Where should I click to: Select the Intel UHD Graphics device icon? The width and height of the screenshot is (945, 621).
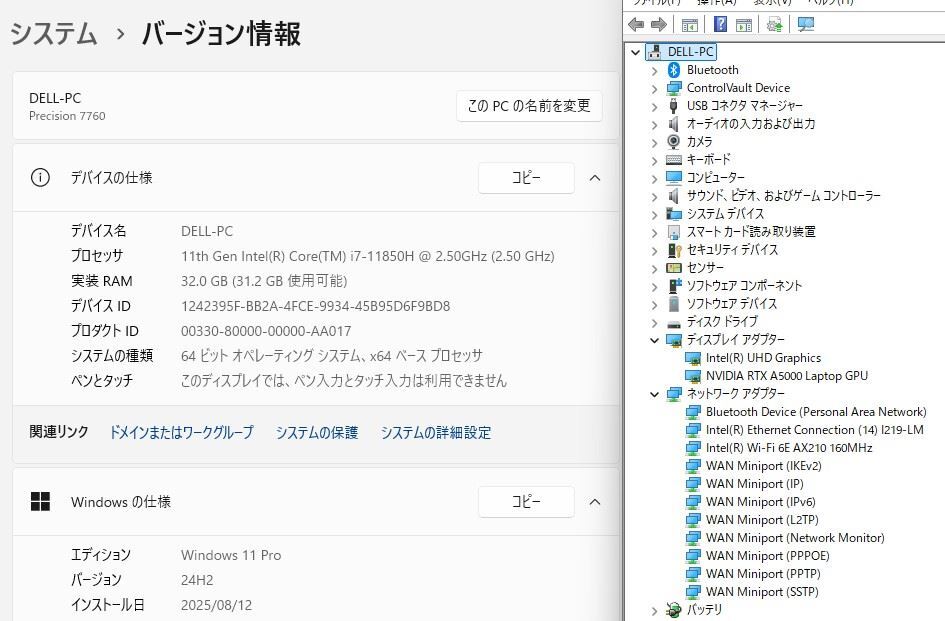click(x=693, y=357)
